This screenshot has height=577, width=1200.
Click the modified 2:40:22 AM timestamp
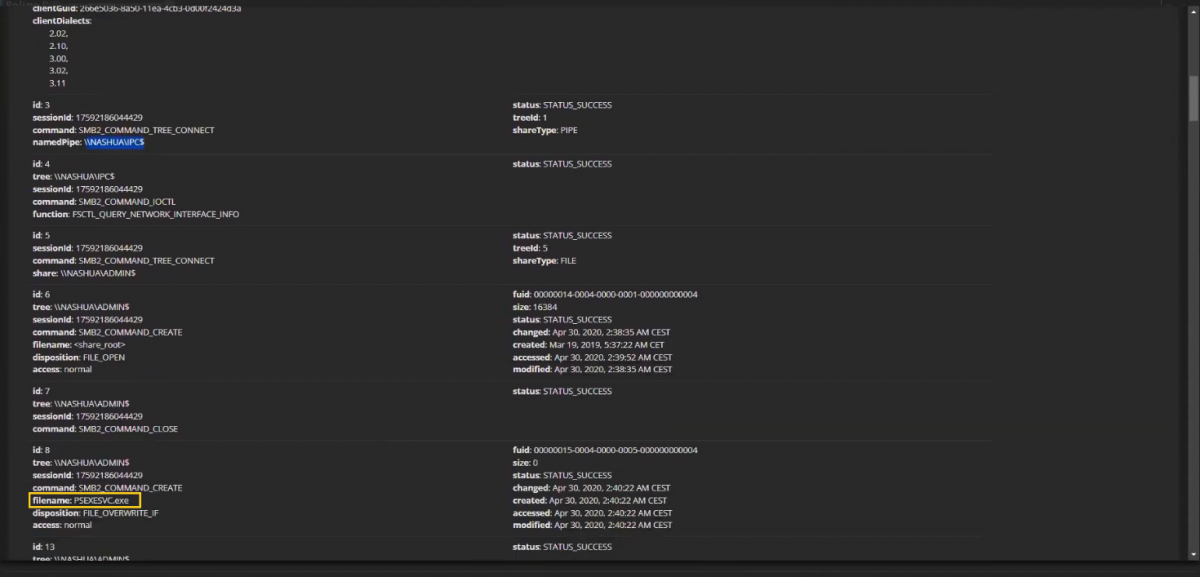pos(592,525)
